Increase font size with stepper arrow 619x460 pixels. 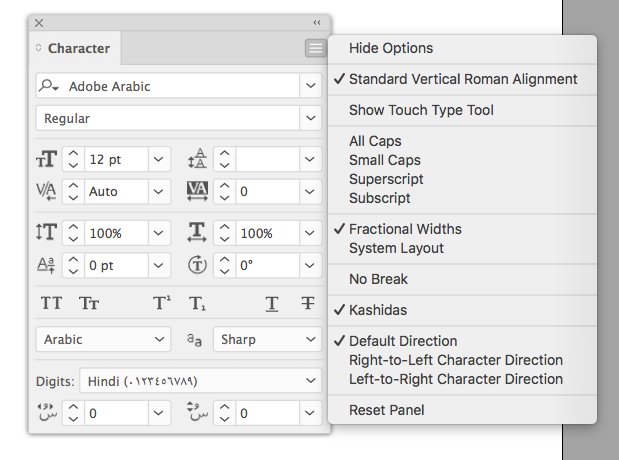[x=73, y=154]
